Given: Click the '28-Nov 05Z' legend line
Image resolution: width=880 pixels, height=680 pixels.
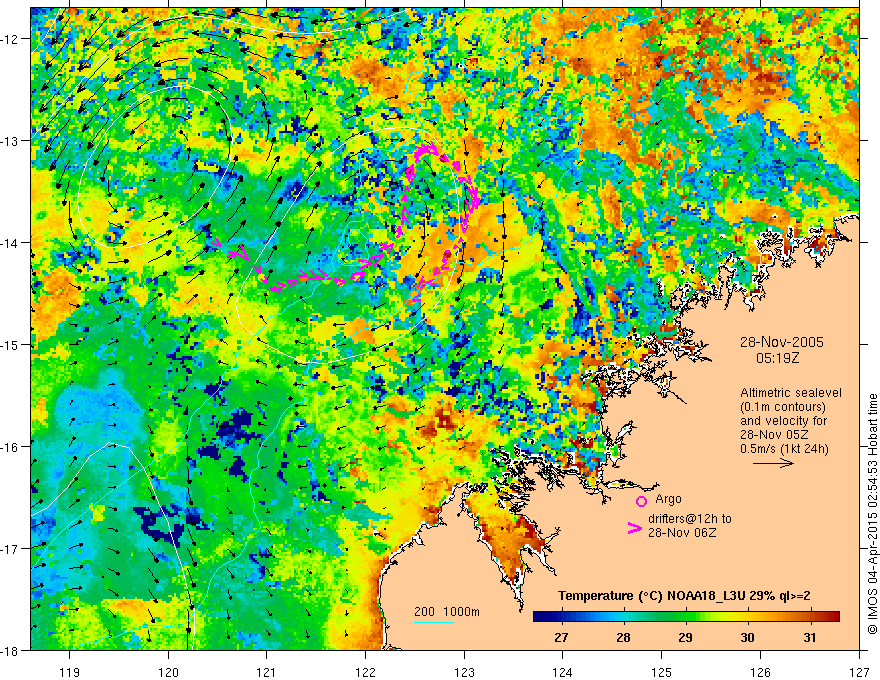Looking at the screenshot, I should [774, 435].
